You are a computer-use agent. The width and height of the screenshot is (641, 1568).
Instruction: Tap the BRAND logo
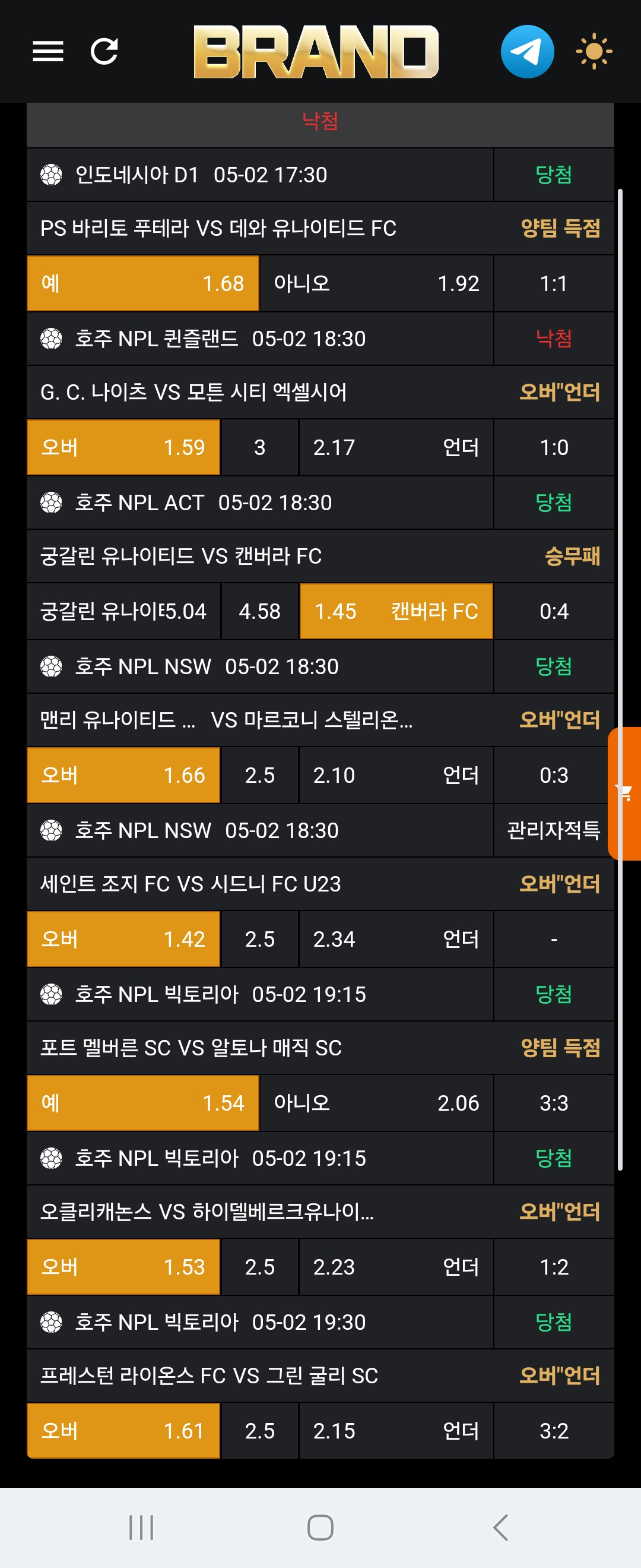click(316, 52)
